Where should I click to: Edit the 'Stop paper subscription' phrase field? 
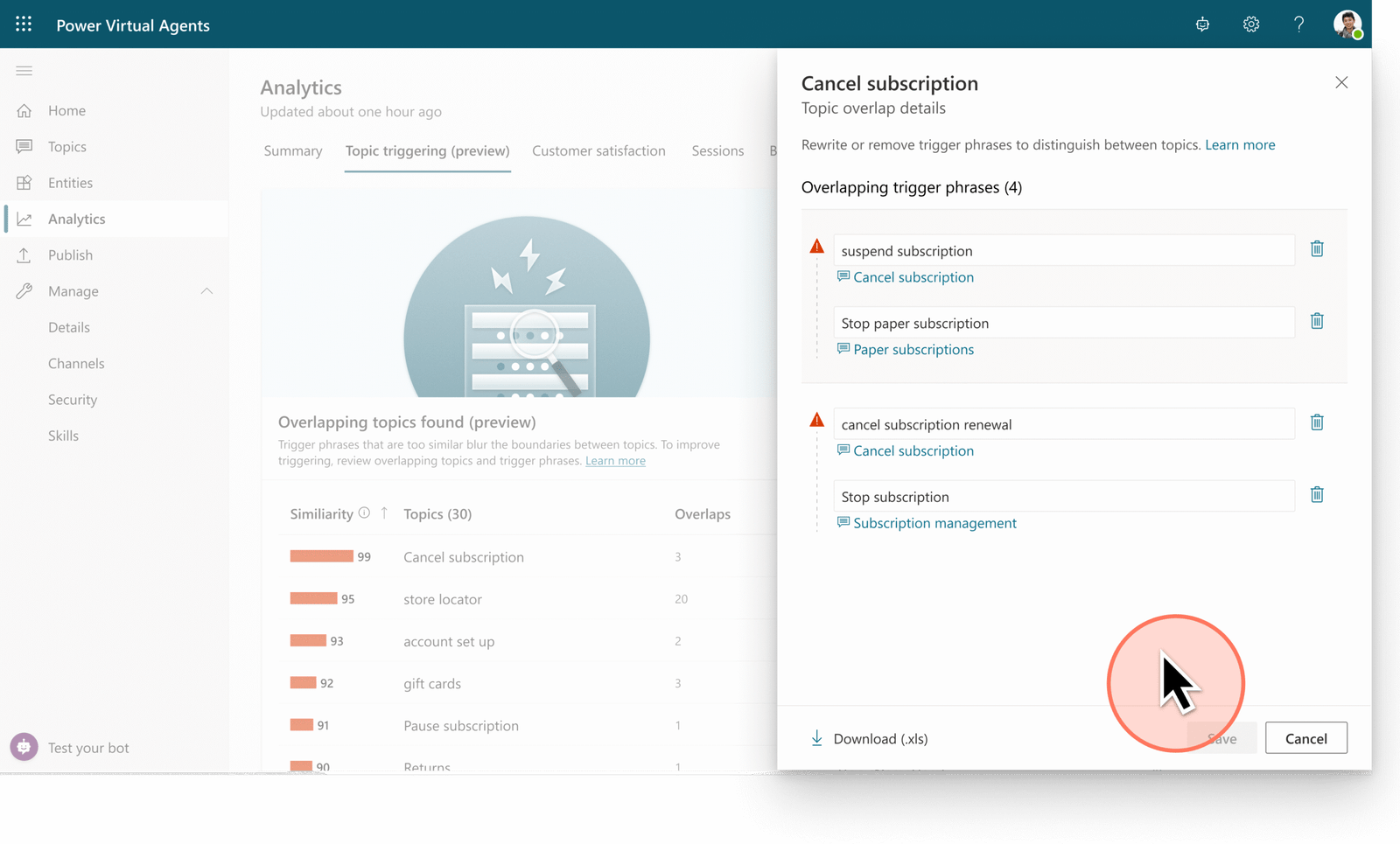[1063, 323]
